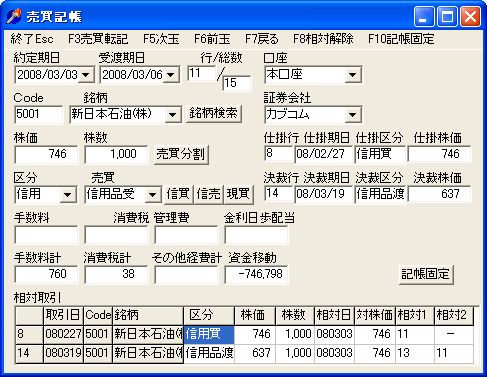Image resolution: width=487 pixels, height=377 pixels.
Task: Select the highlighted 信用買 cell in table
Action: pyautogui.click(x=209, y=334)
